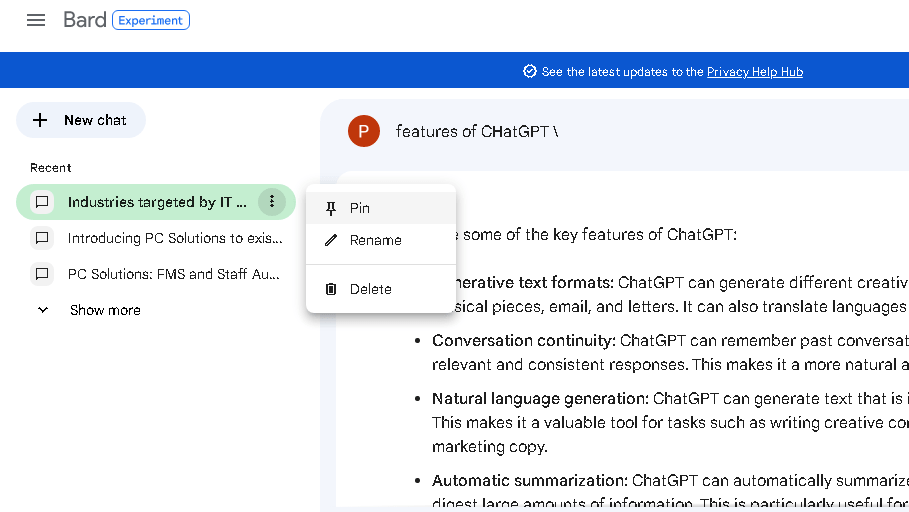This screenshot has height=512, width=909.
Task: Click three-dot options for Industries chat
Action: [272, 202]
